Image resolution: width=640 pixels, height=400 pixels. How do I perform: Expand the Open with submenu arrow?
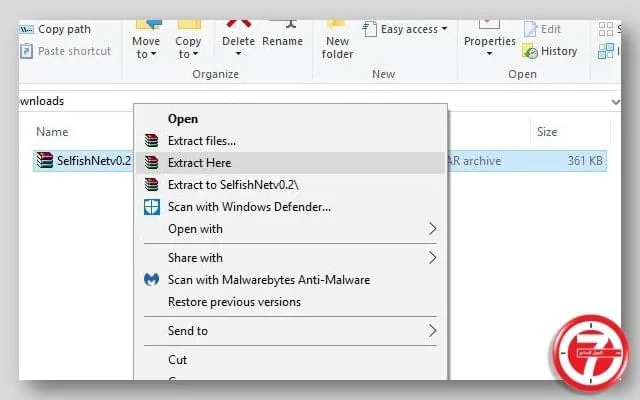[x=433, y=229]
